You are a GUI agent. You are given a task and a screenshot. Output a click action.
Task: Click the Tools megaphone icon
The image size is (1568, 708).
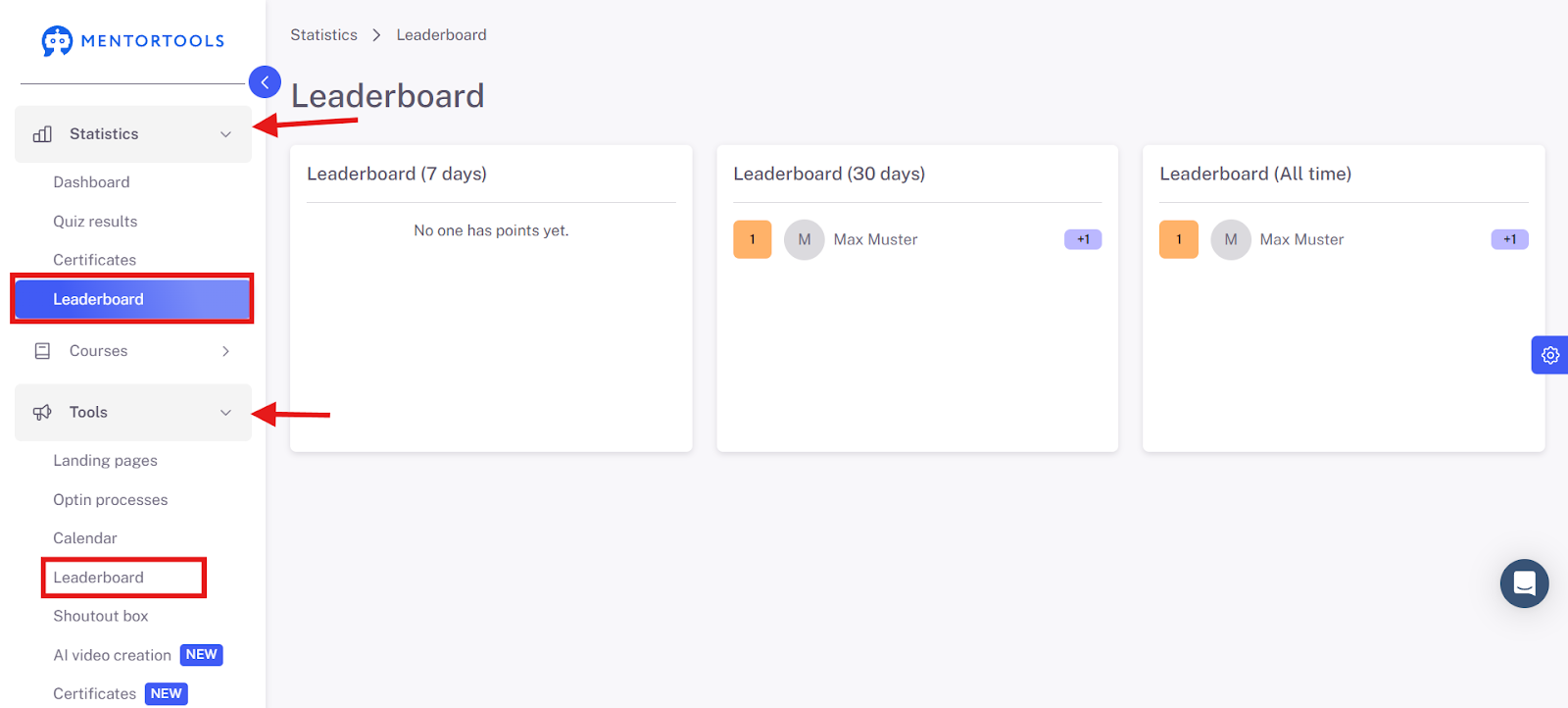click(42, 413)
